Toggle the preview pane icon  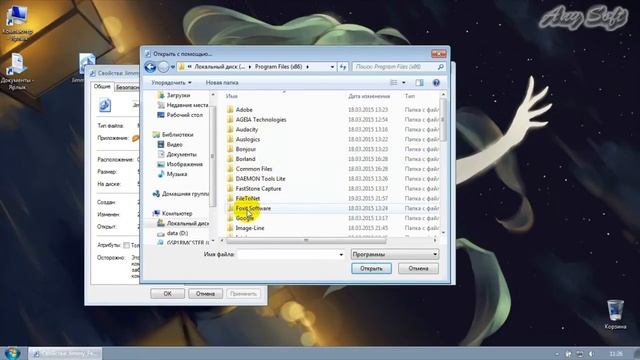click(x=419, y=82)
